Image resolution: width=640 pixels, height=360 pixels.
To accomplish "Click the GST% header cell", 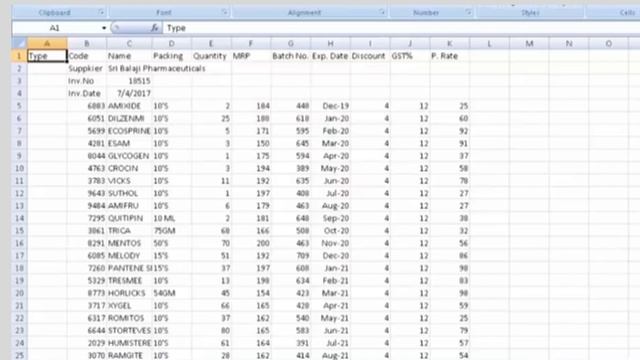I will tap(410, 56).
